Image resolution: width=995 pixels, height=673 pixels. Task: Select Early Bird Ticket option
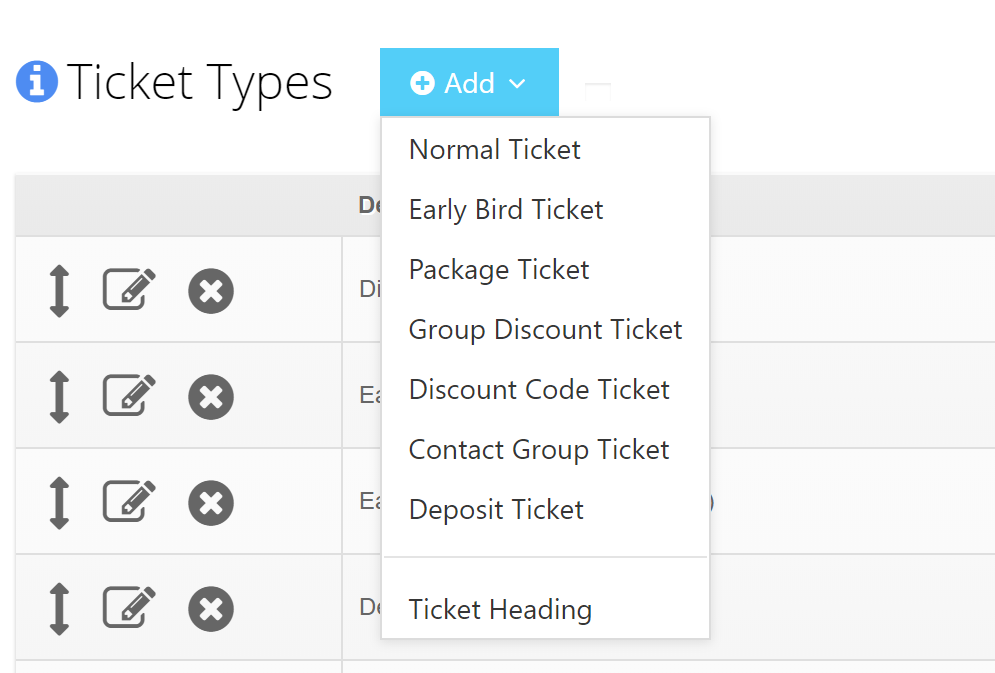(x=506, y=210)
